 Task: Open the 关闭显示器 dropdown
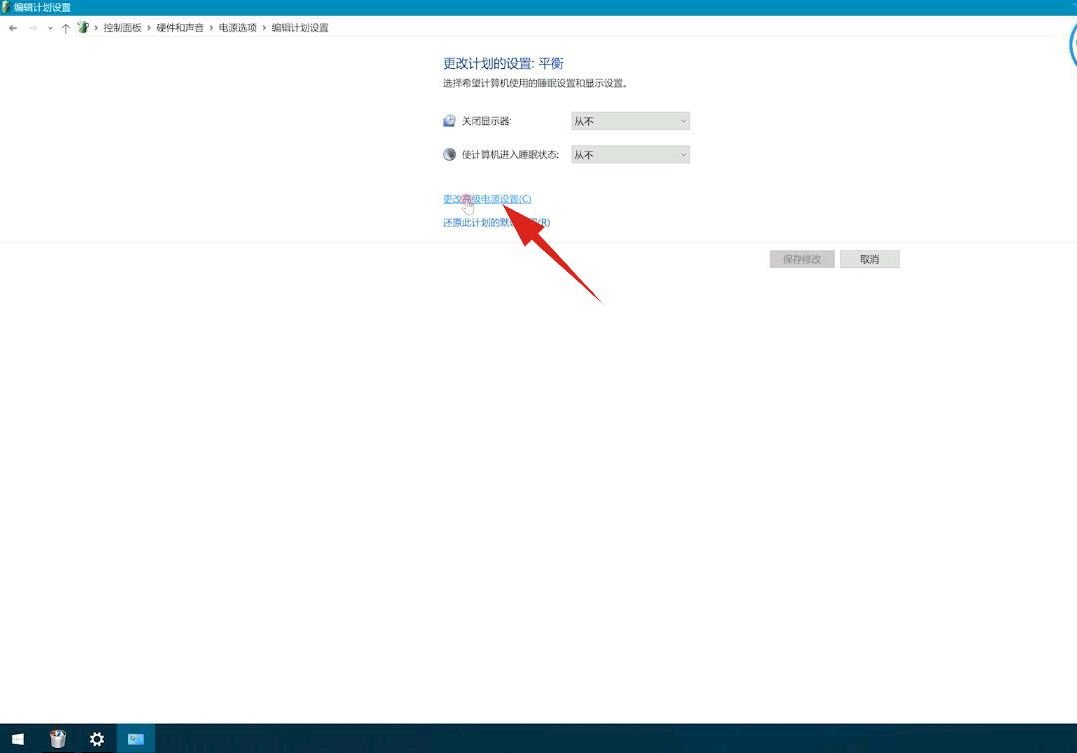tap(630, 121)
